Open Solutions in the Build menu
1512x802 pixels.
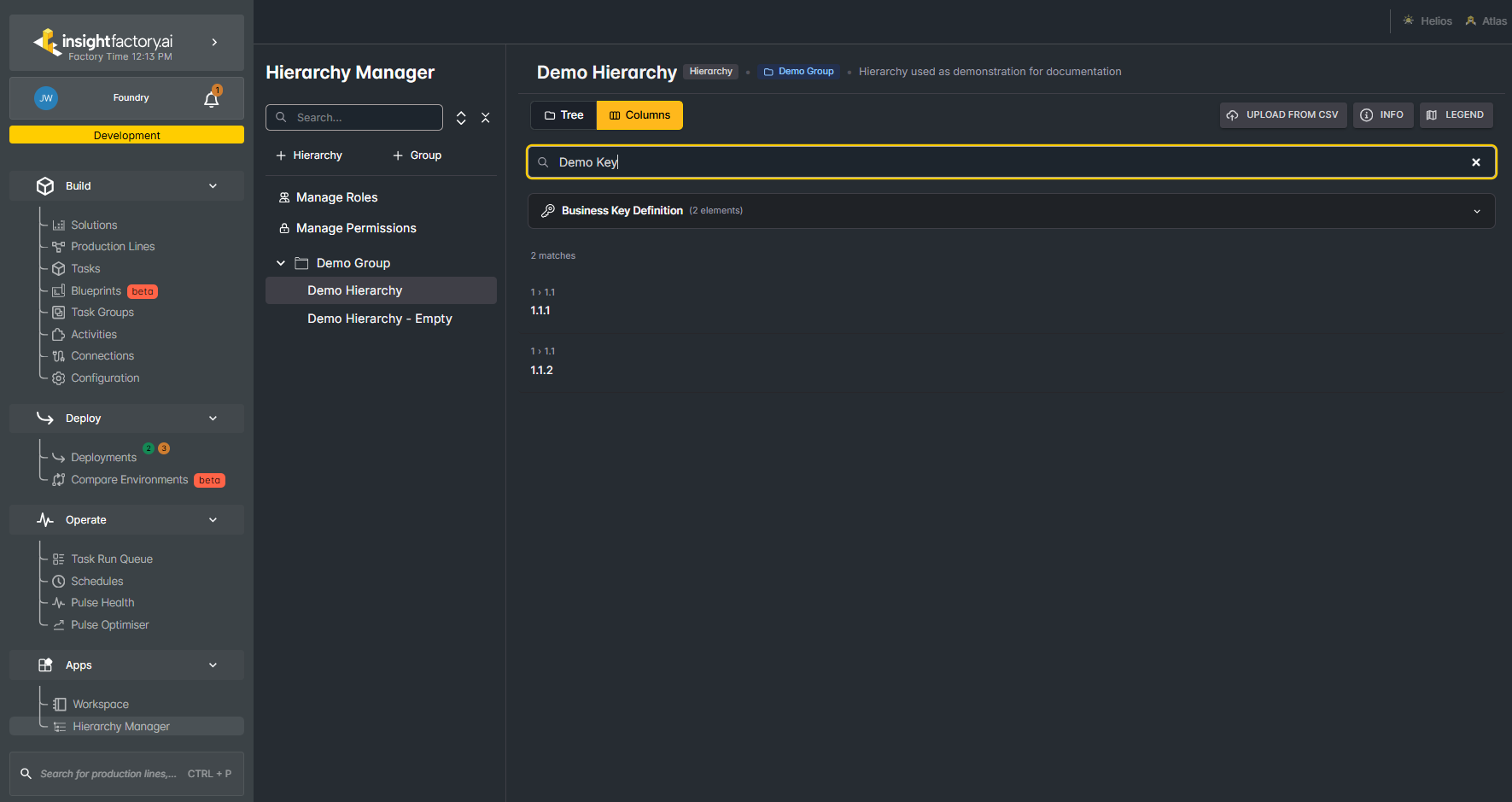pyautogui.click(x=94, y=225)
